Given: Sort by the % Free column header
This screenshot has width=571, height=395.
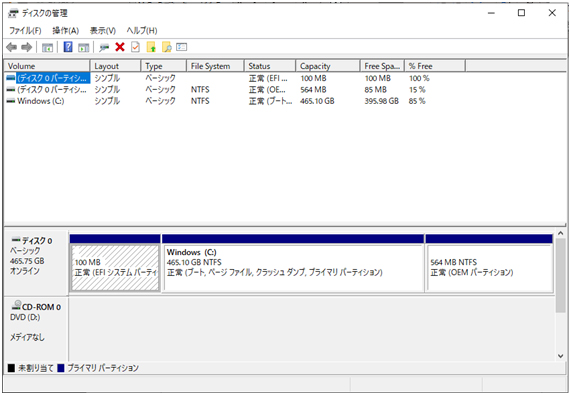Looking at the screenshot, I should (x=435, y=66).
